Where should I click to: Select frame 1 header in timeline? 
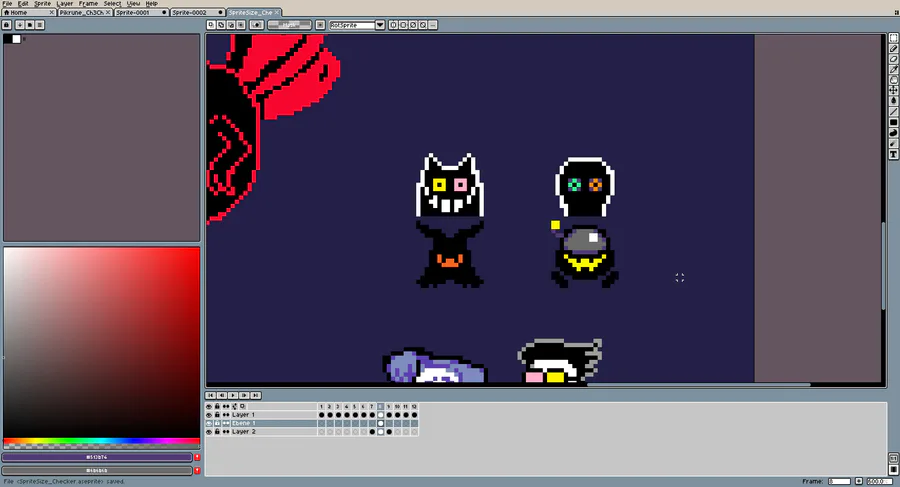321,406
